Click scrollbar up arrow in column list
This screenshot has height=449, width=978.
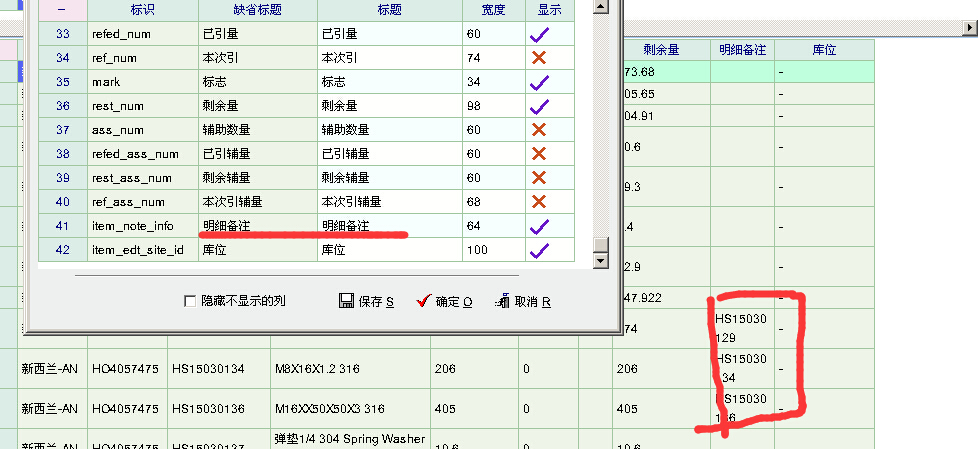point(600,8)
